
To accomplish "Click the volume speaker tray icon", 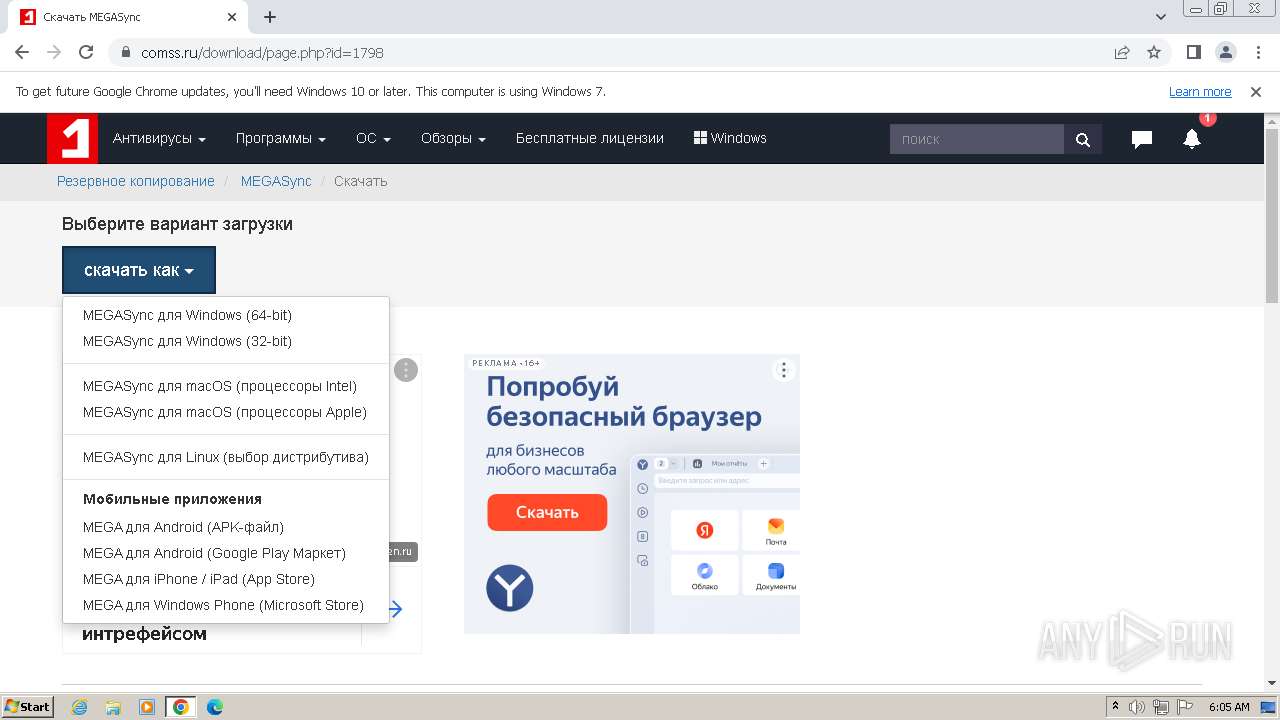I will (x=1137, y=707).
